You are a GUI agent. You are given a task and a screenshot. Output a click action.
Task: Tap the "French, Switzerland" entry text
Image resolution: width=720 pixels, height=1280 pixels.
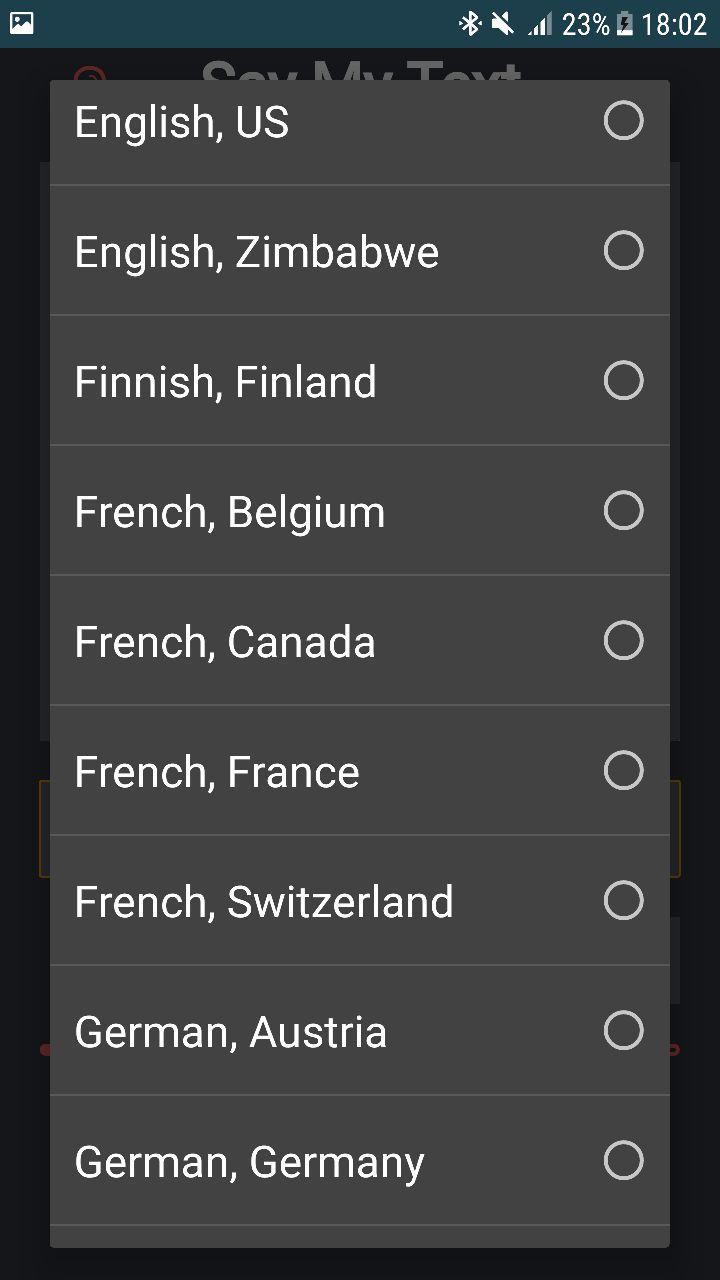click(x=264, y=902)
